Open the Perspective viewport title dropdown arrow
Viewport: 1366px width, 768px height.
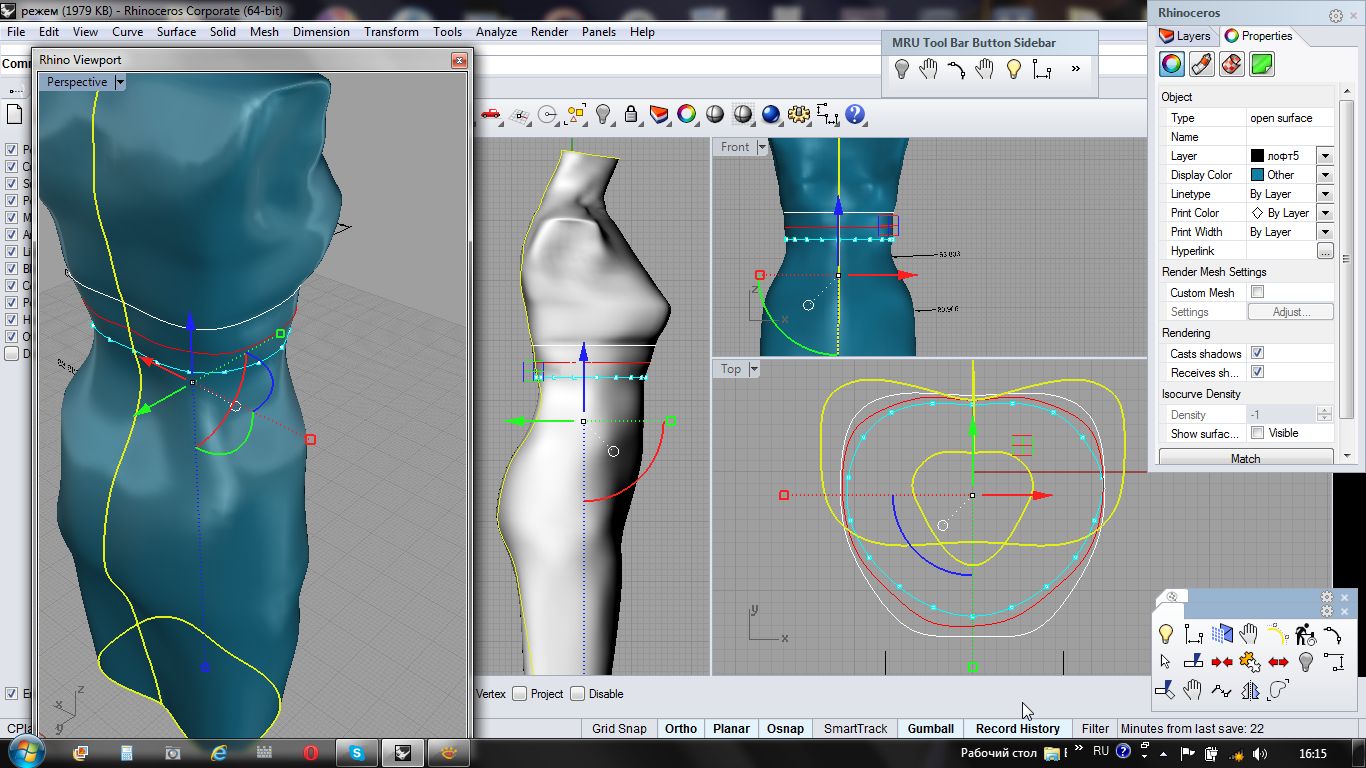(x=120, y=82)
